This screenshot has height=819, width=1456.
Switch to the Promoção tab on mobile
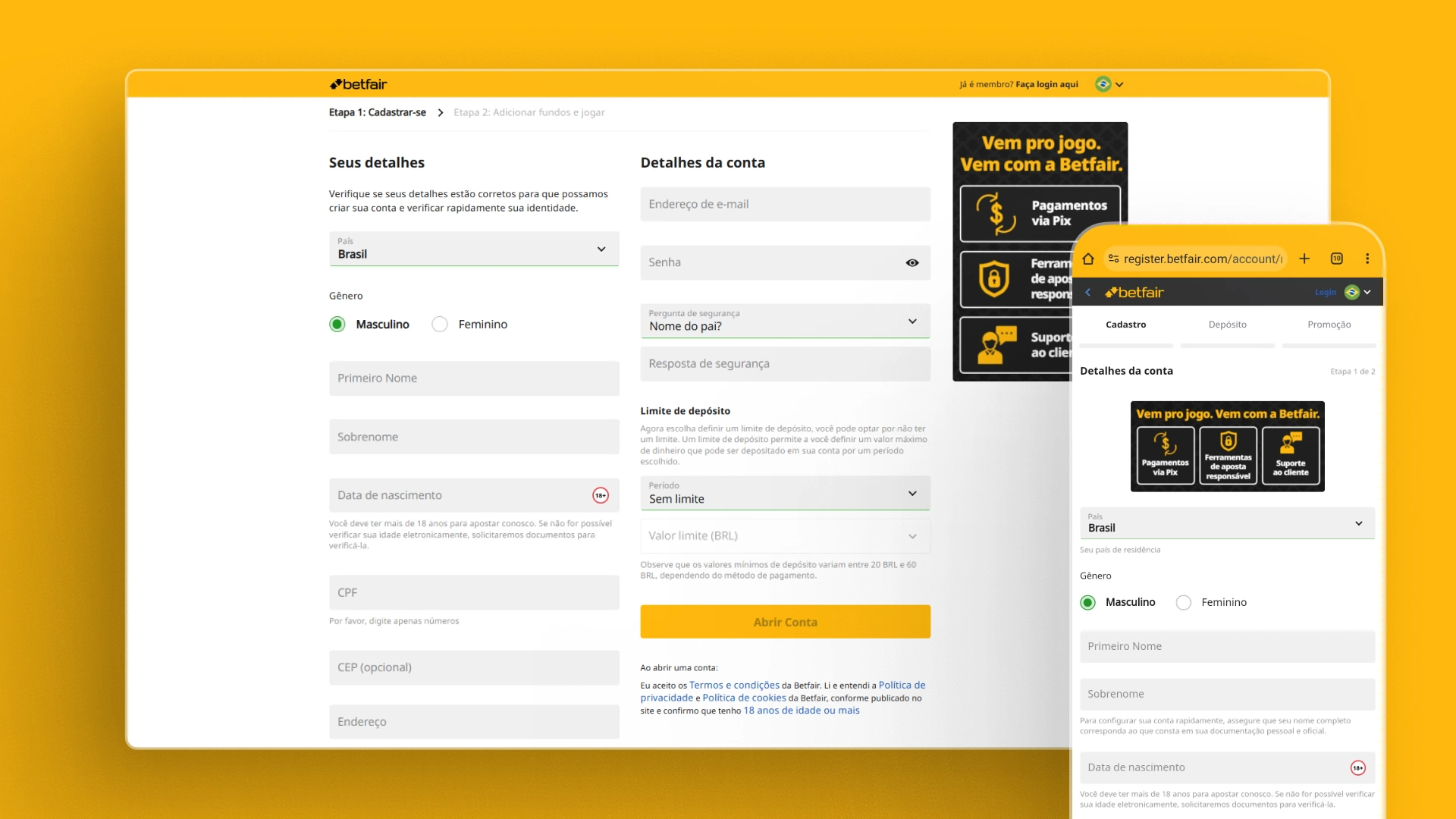(x=1329, y=325)
